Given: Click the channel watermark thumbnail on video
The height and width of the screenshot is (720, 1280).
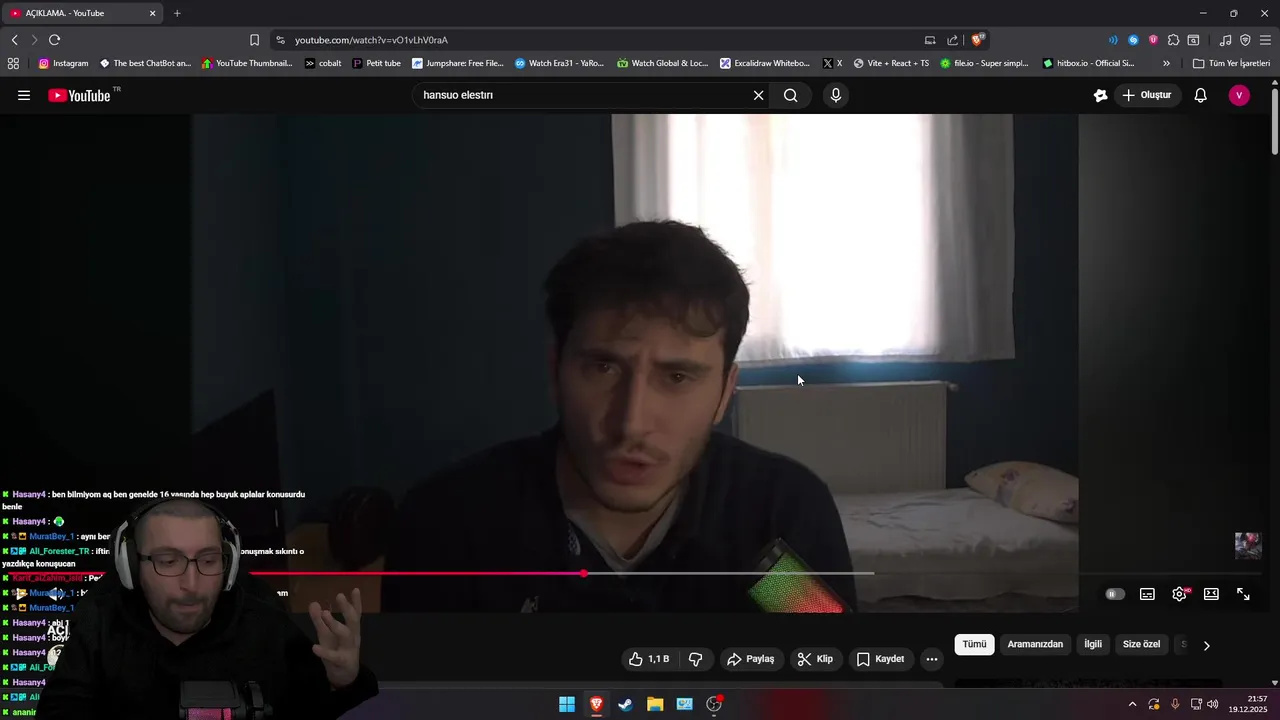Looking at the screenshot, I should [x=1248, y=545].
